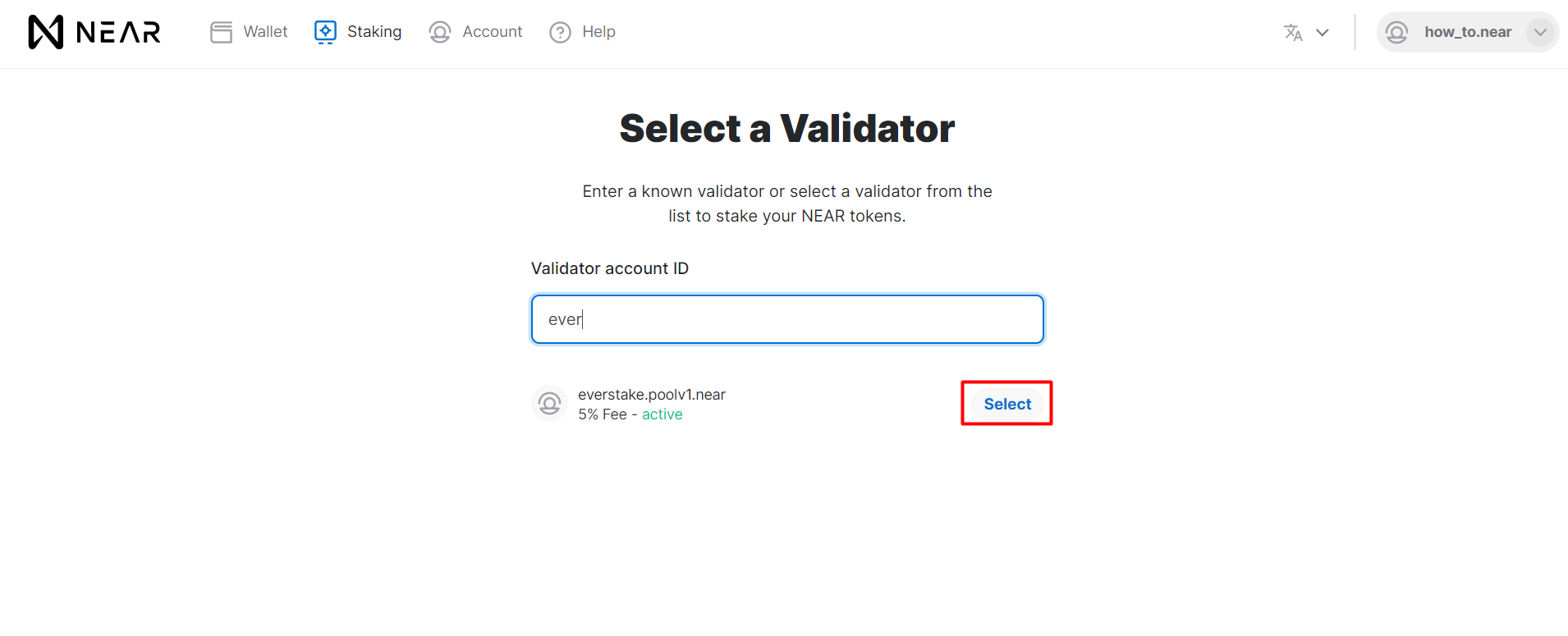Click the everstake.poolv1.near validator name
Viewport: 1568px width, 636px height.
point(652,394)
